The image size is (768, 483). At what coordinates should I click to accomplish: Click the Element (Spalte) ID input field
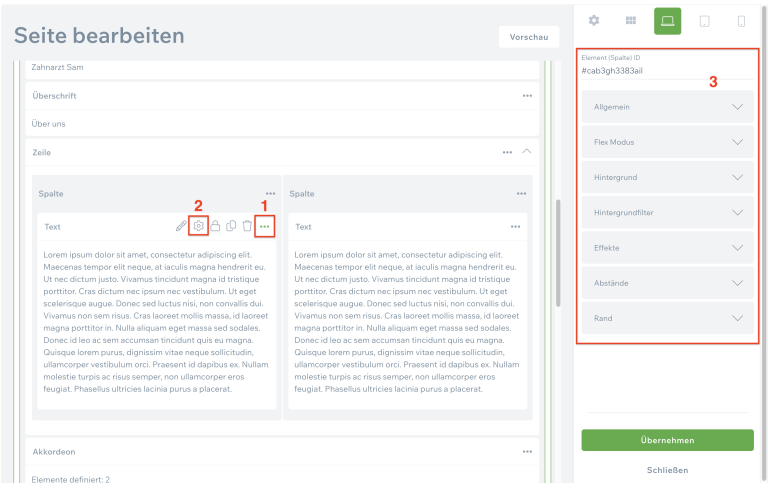pos(667,72)
